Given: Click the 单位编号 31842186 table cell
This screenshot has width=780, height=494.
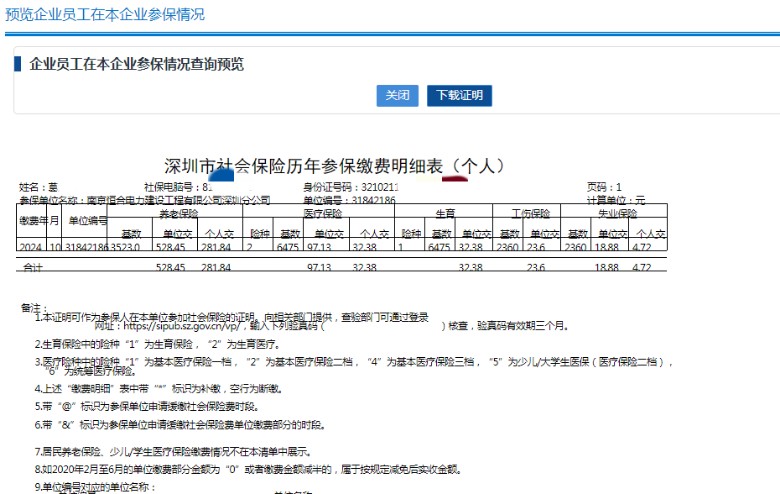Looking at the screenshot, I should pyautogui.click(x=87, y=246).
